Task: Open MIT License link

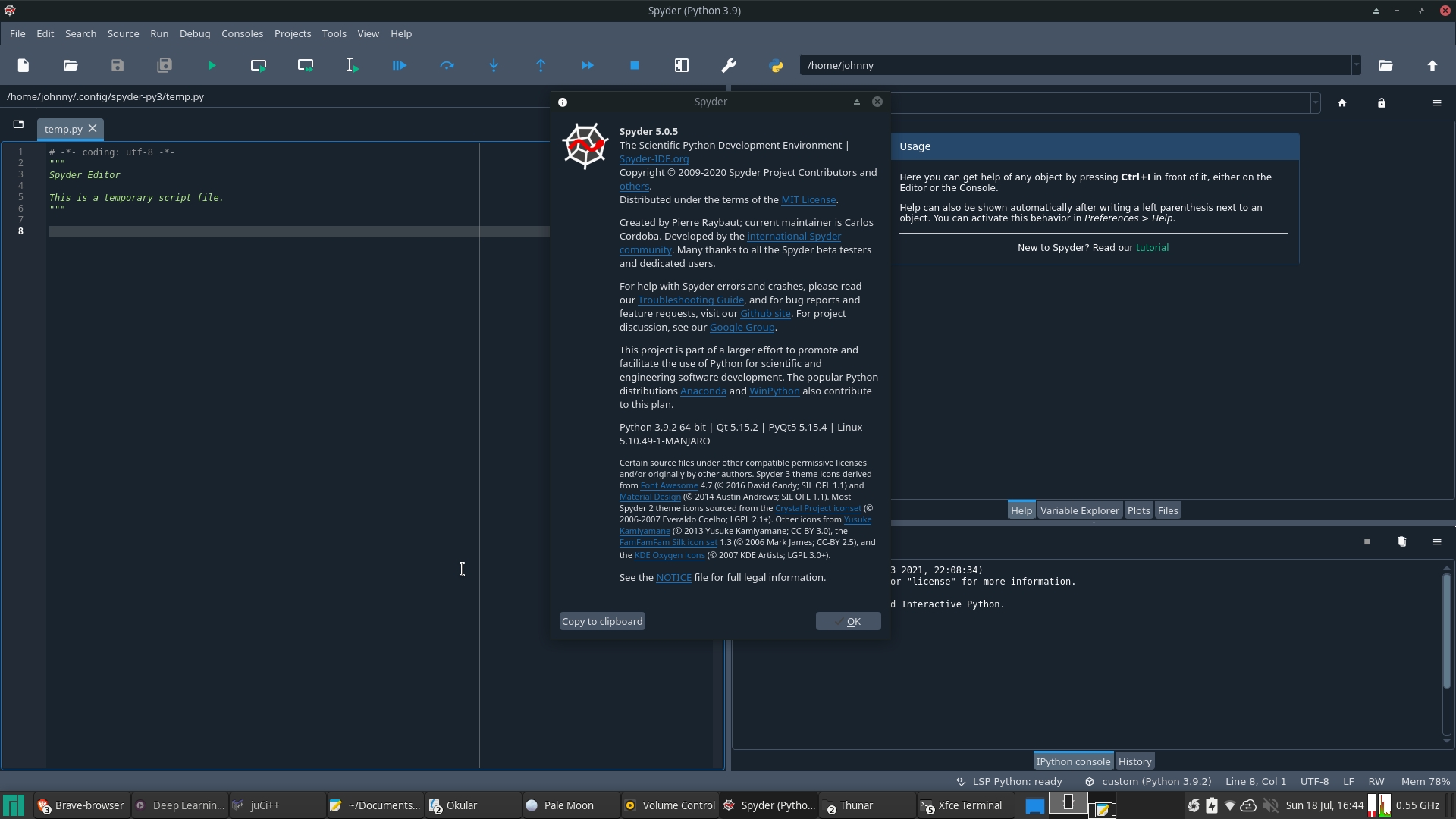Action: pyautogui.click(x=808, y=199)
